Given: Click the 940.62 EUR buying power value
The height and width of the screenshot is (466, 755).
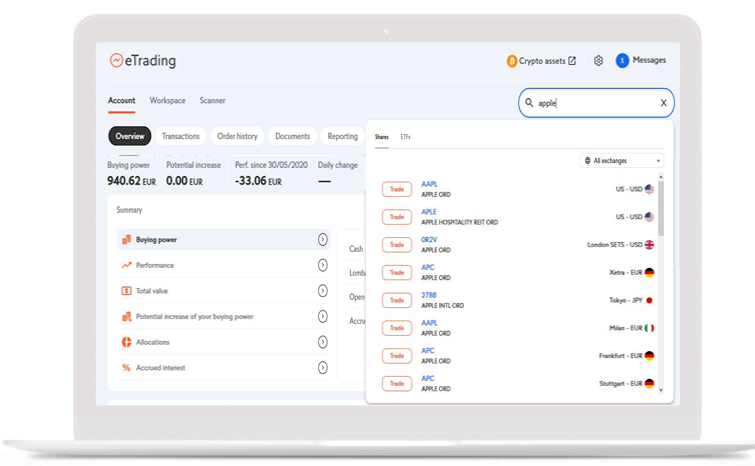Looking at the screenshot, I should click(131, 181).
